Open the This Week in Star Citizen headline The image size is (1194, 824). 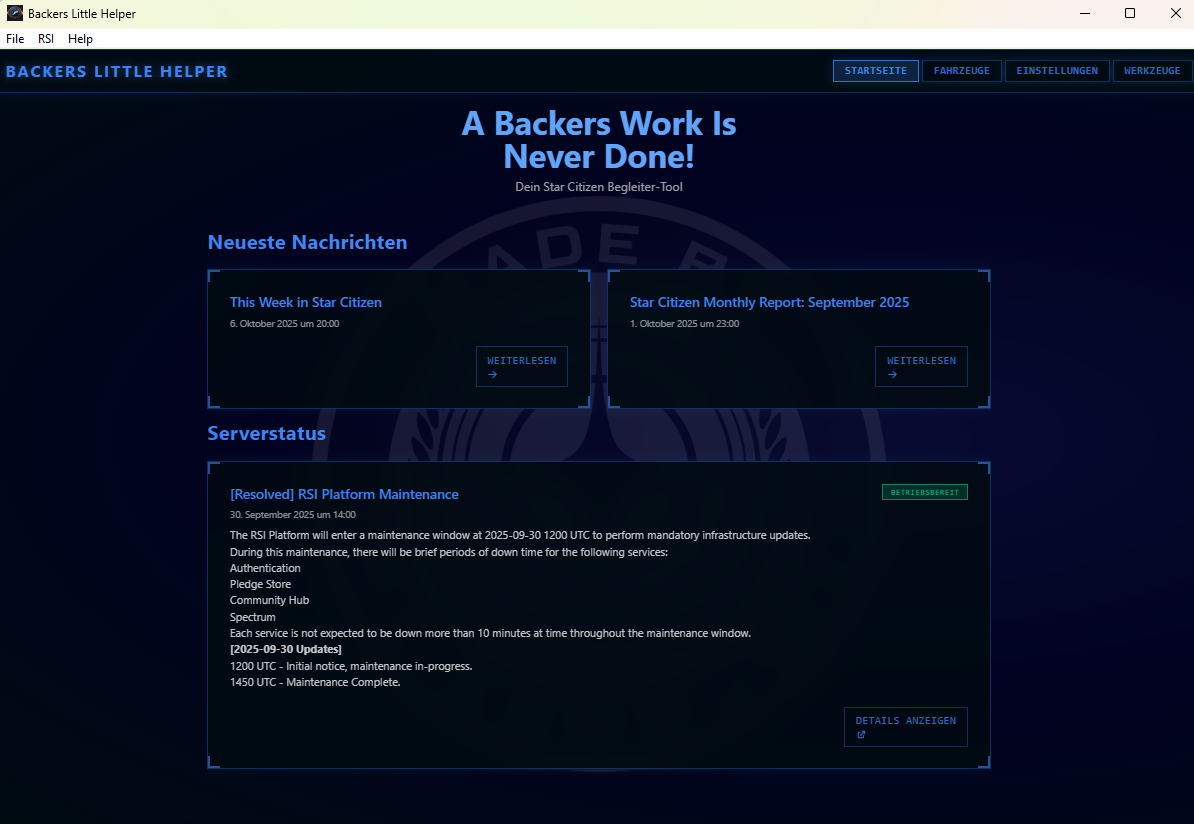[x=306, y=302]
